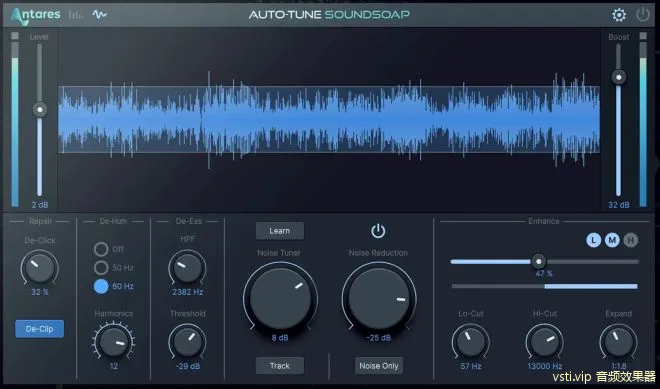The width and height of the screenshot is (660, 389).
Task: Enable the H band button in Enhance
Action: [631, 240]
